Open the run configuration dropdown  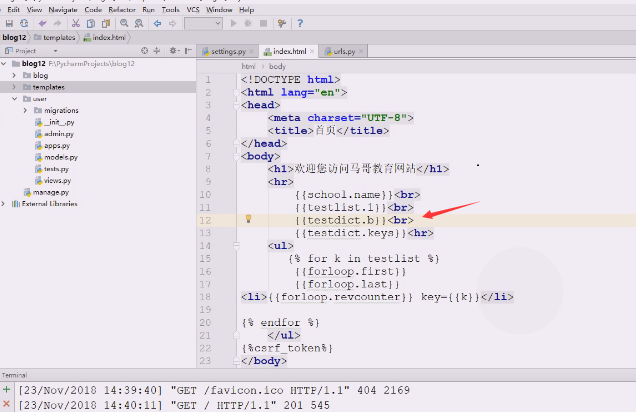pyautogui.click(x=203, y=24)
